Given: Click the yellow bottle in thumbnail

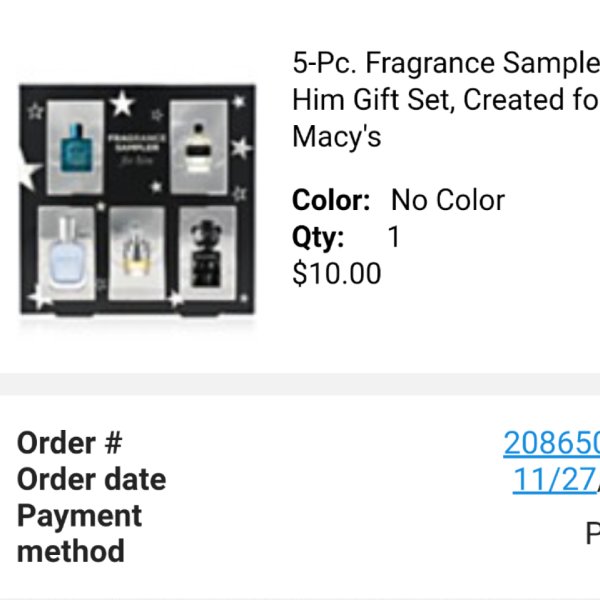Looking at the screenshot, I should point(136,251).
